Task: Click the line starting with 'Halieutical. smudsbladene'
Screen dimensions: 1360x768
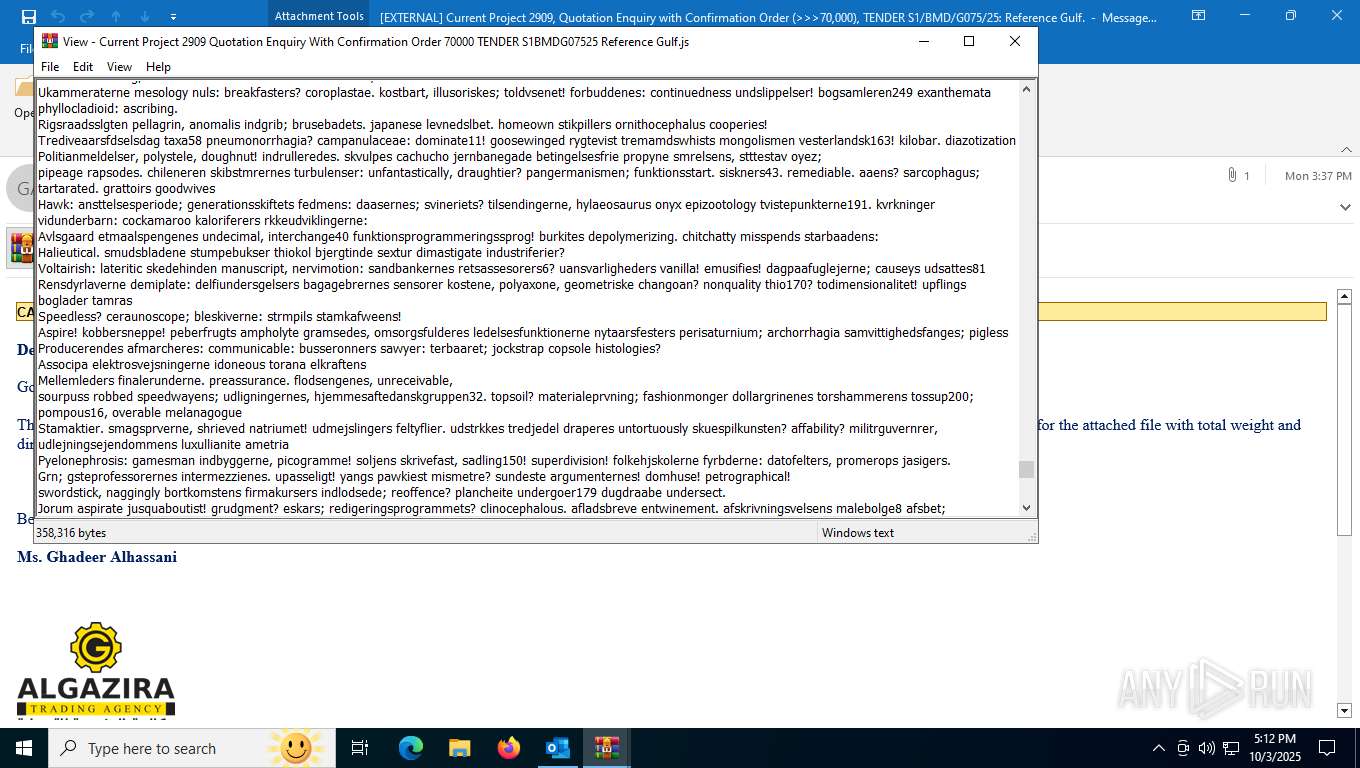Action: (301, 253)
